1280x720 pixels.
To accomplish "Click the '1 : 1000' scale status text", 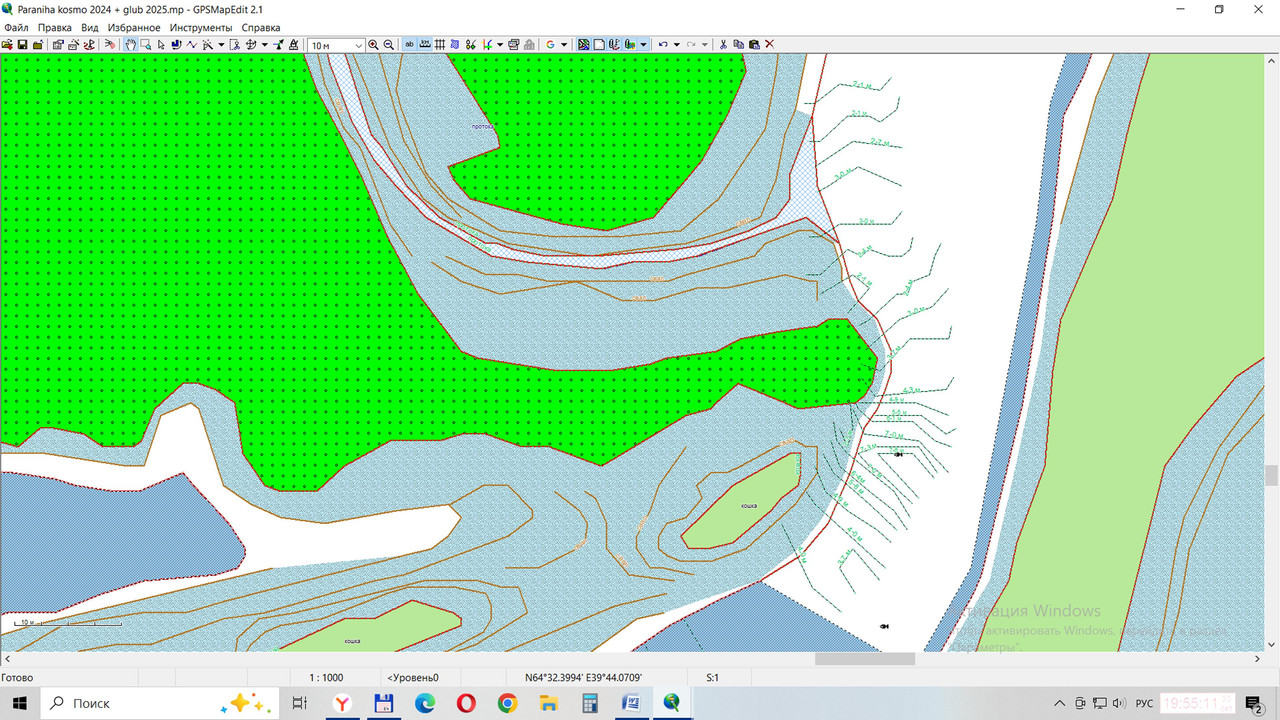I will pyautogui.click(x=326, y=678).
